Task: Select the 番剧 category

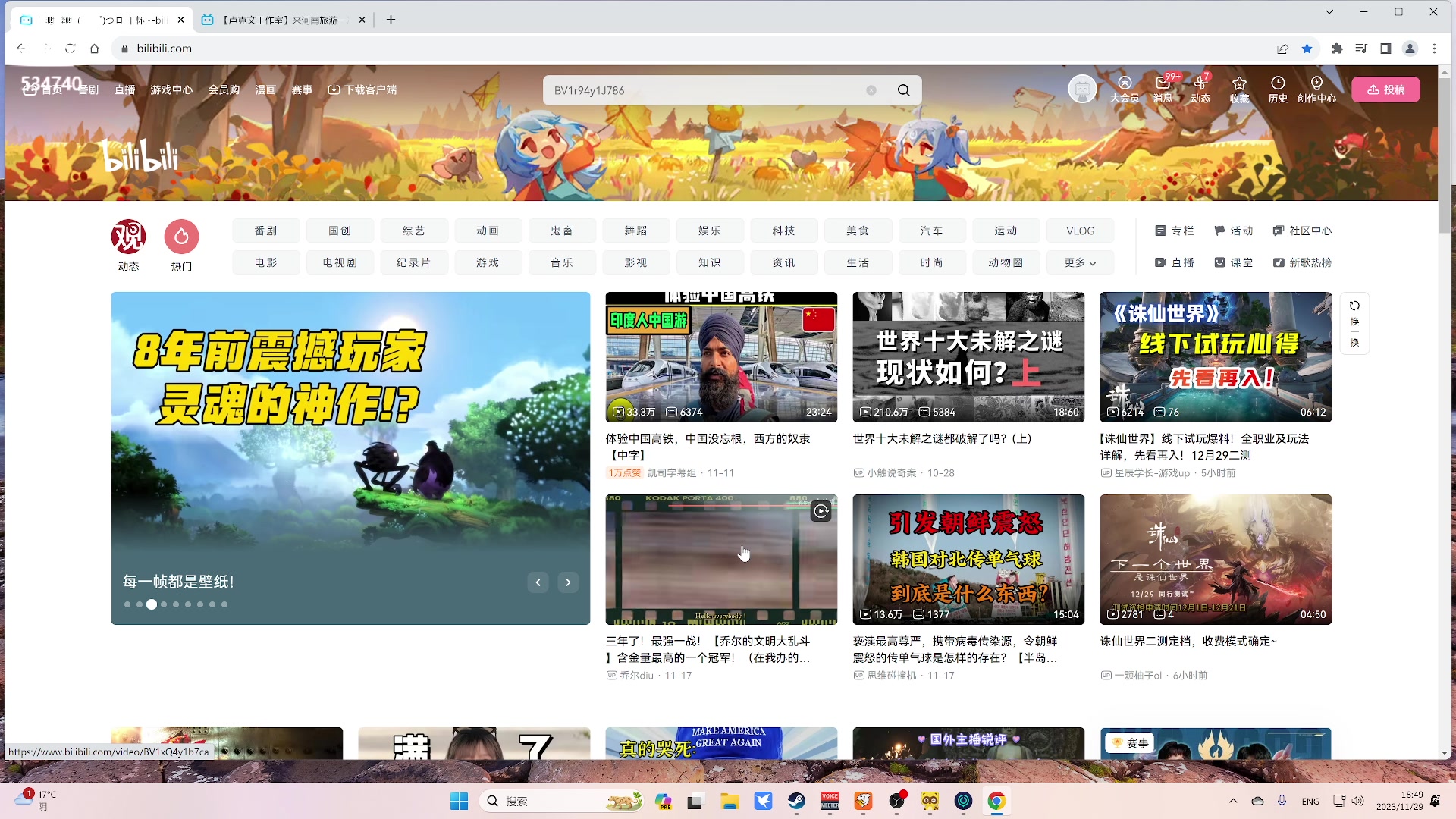Action: [x=265, y=231]
